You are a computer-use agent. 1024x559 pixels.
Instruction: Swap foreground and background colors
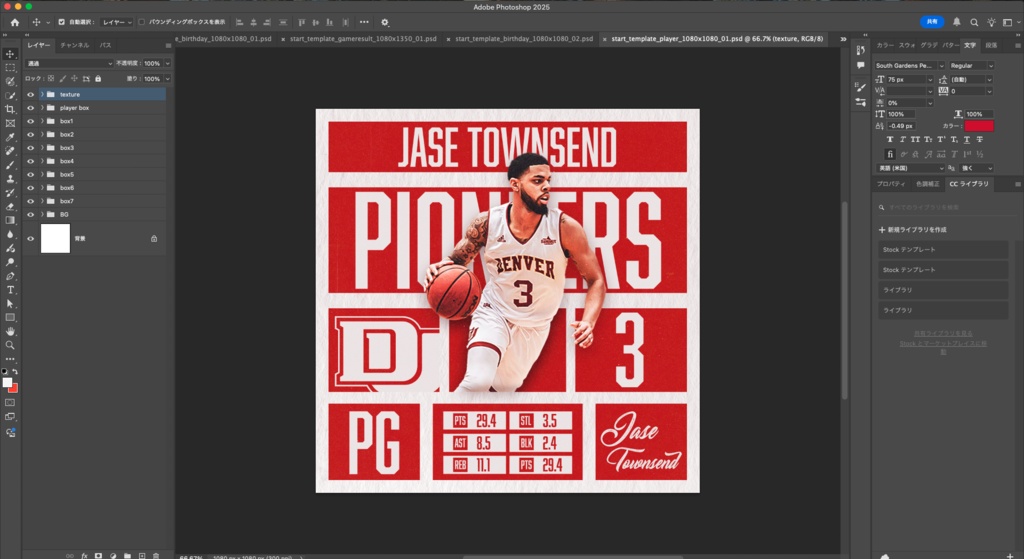15,372
